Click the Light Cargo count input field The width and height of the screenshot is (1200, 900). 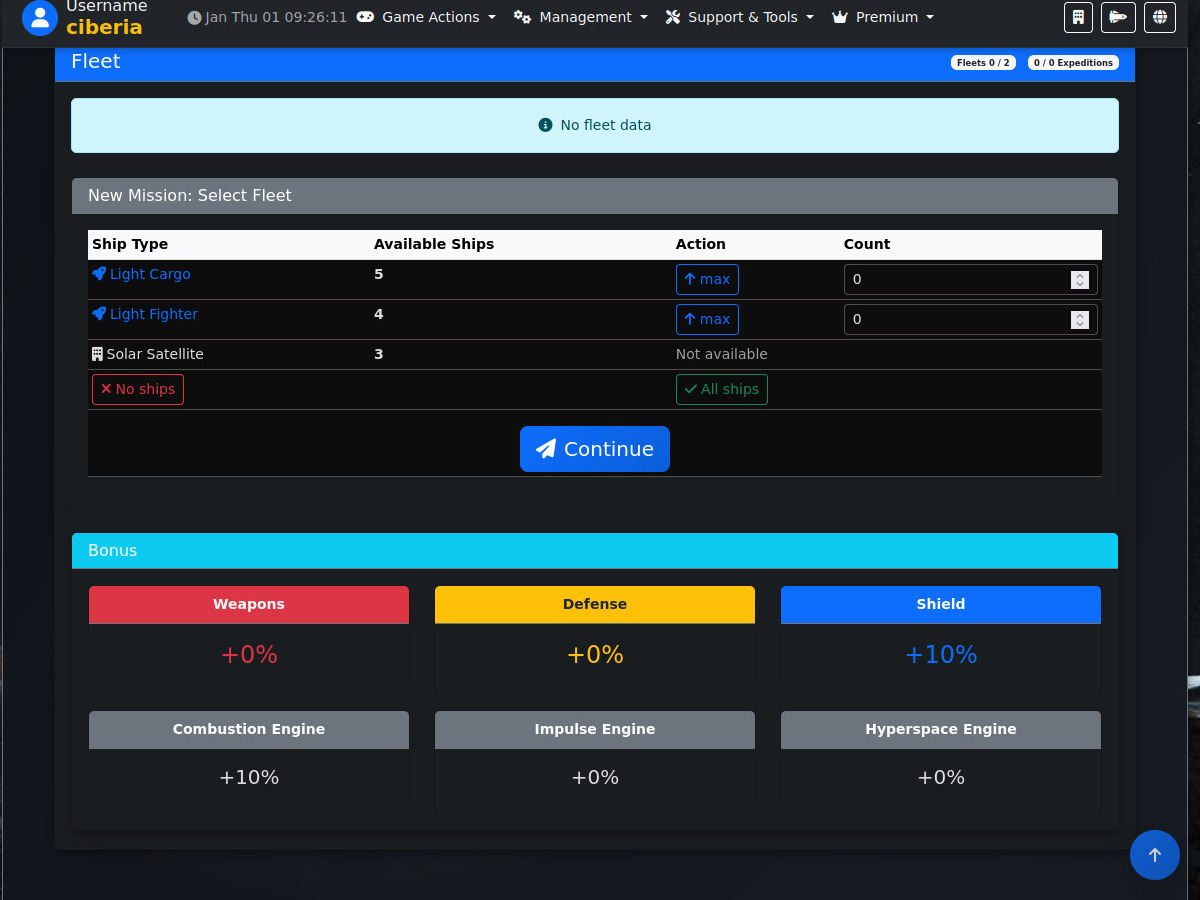pos(955,280)
